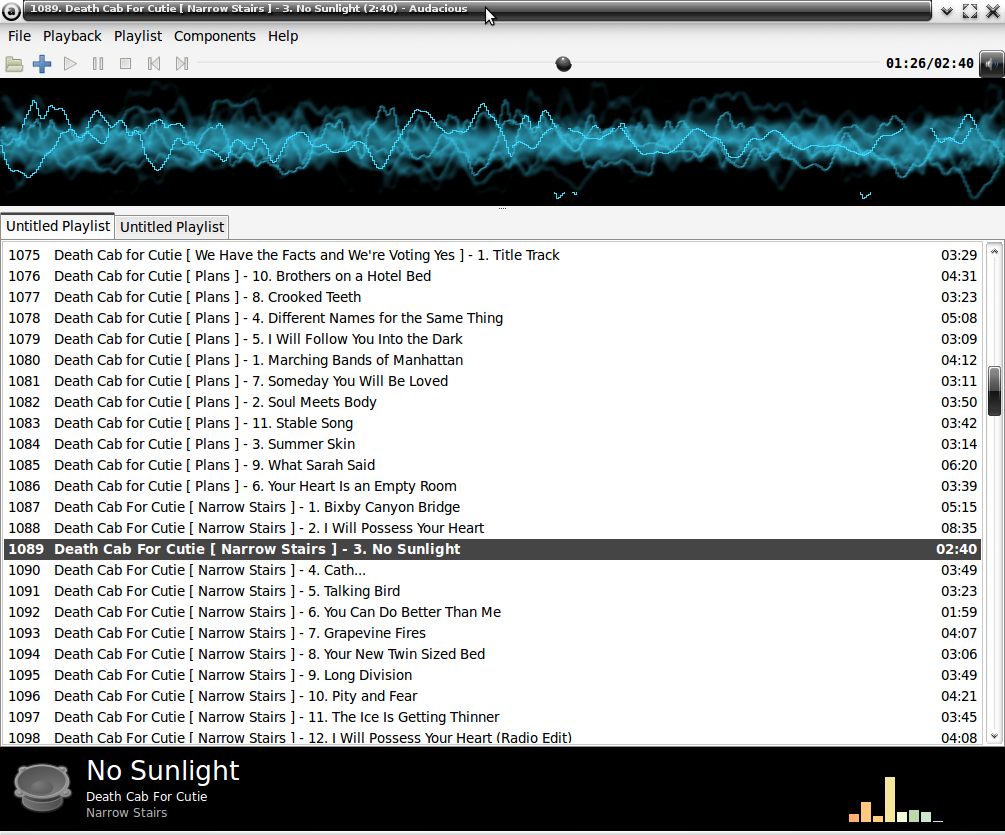Select track 1083 Stable Song
The image size is (1005, 835).
click(492, 423)
